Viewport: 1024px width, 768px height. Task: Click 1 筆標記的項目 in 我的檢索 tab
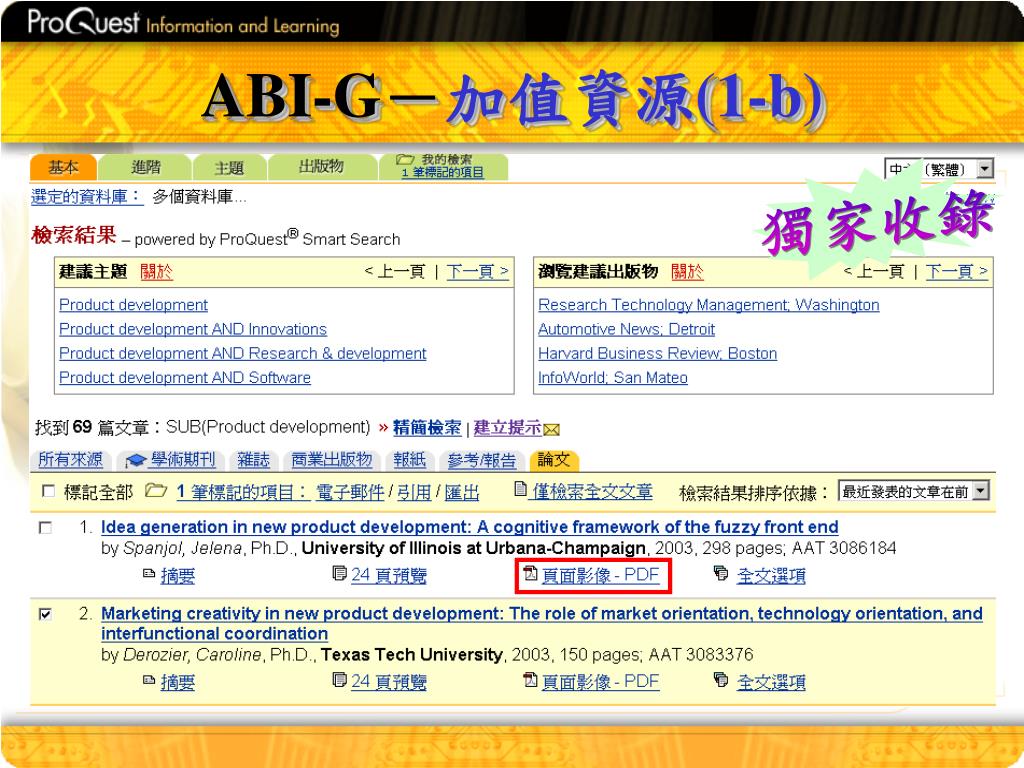click(x=443, y=172)
